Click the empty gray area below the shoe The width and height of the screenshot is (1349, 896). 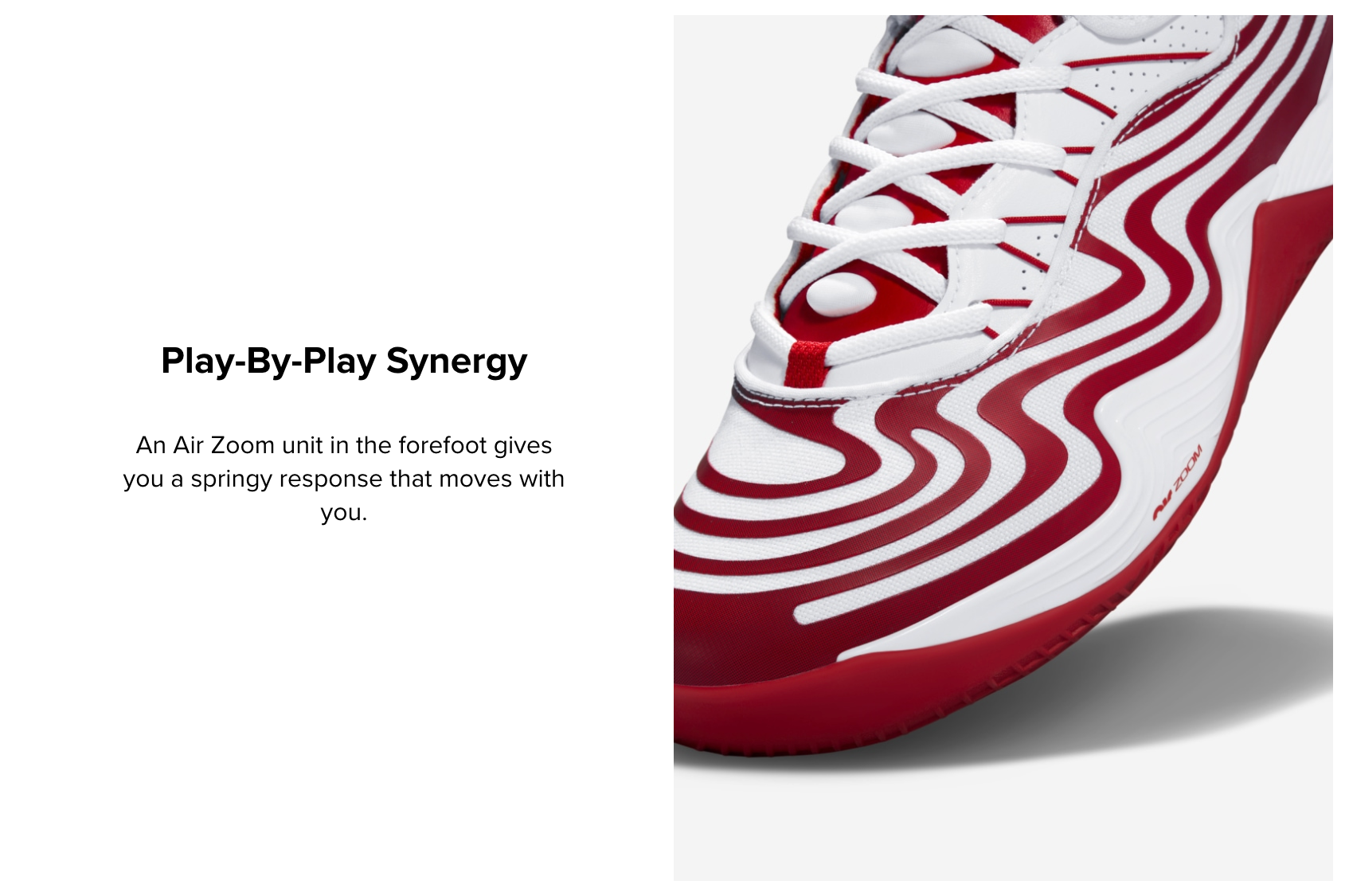pos(1003,828)
